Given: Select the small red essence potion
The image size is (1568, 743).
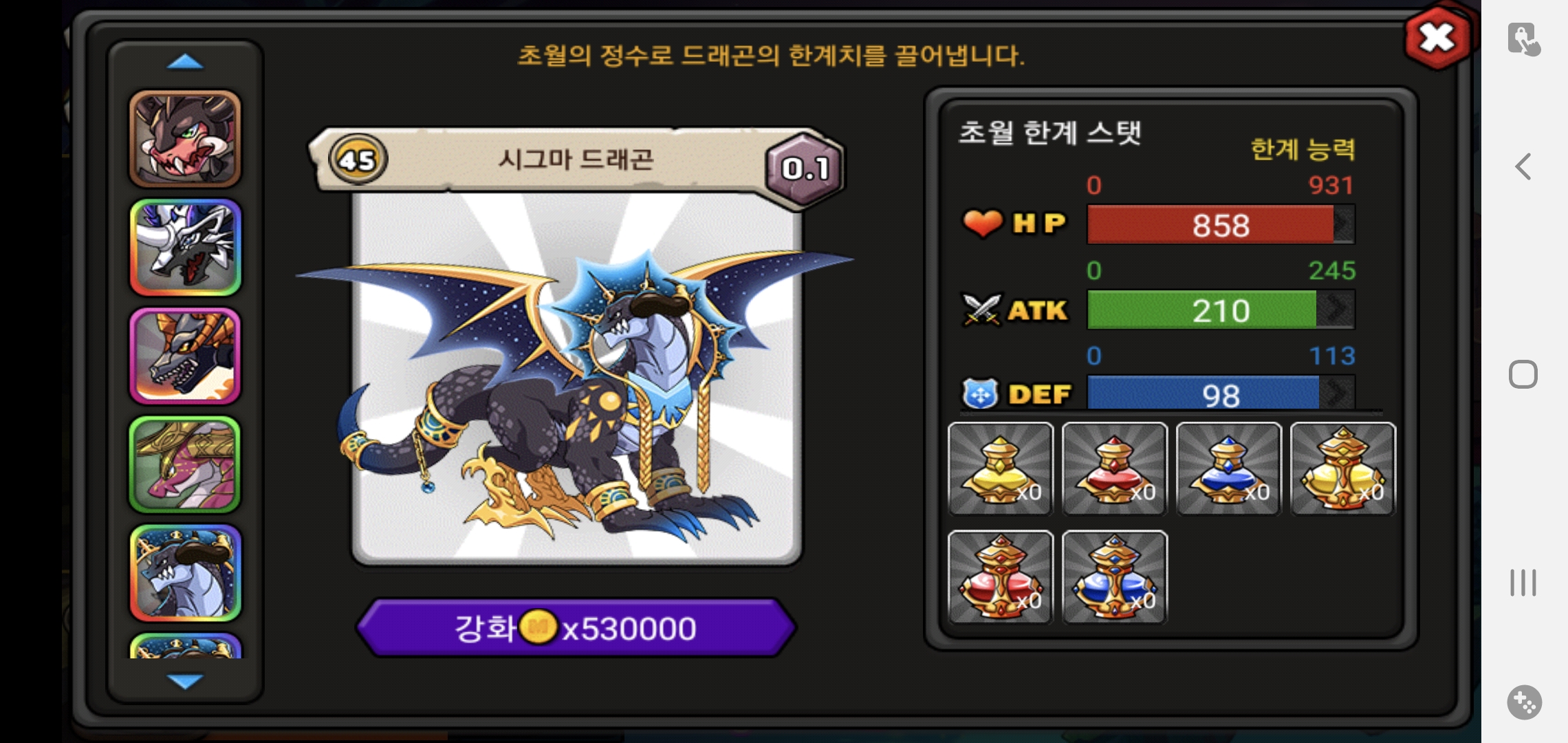Looking at the screenshot, I should coord(1115,469).
